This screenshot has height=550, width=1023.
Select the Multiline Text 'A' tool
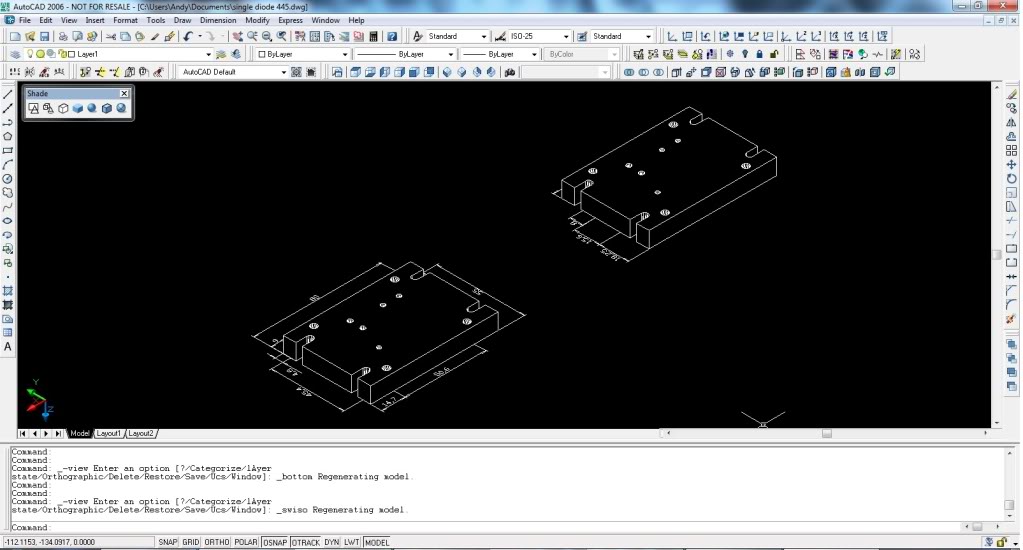(x=8, y=346)
